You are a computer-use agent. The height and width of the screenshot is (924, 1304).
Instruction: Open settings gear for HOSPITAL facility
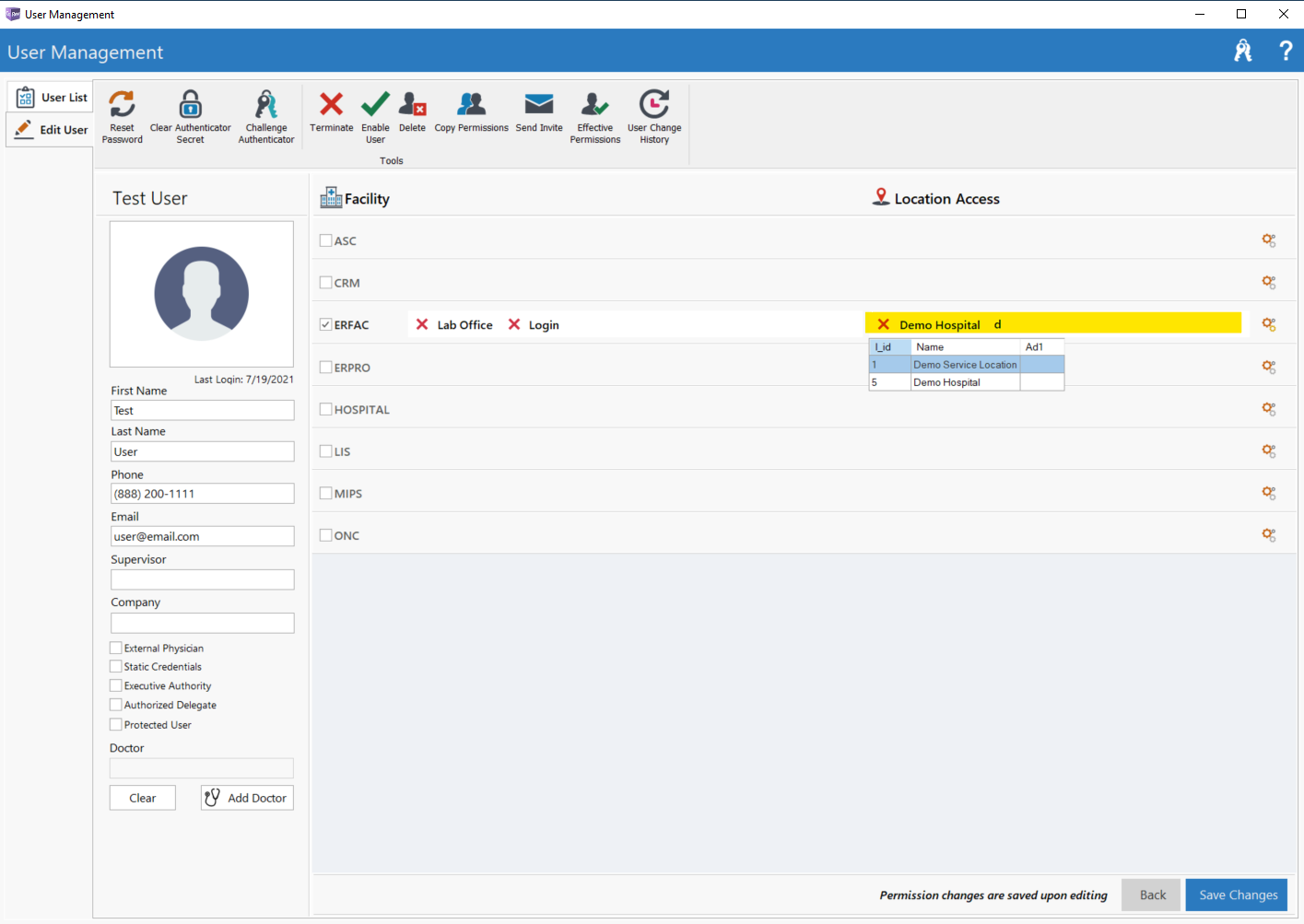tap(1269, 409)
